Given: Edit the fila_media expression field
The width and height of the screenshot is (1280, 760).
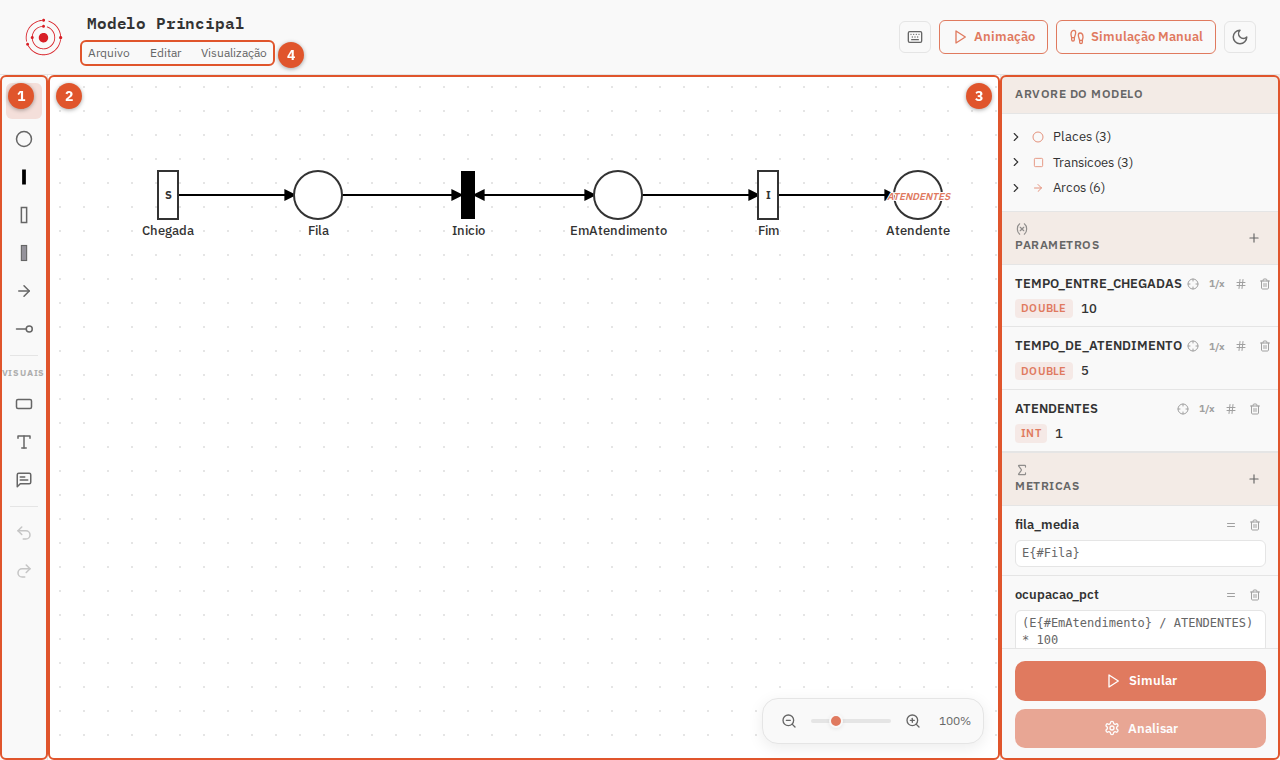Looking at the screenshot, I should (1140, 553).
